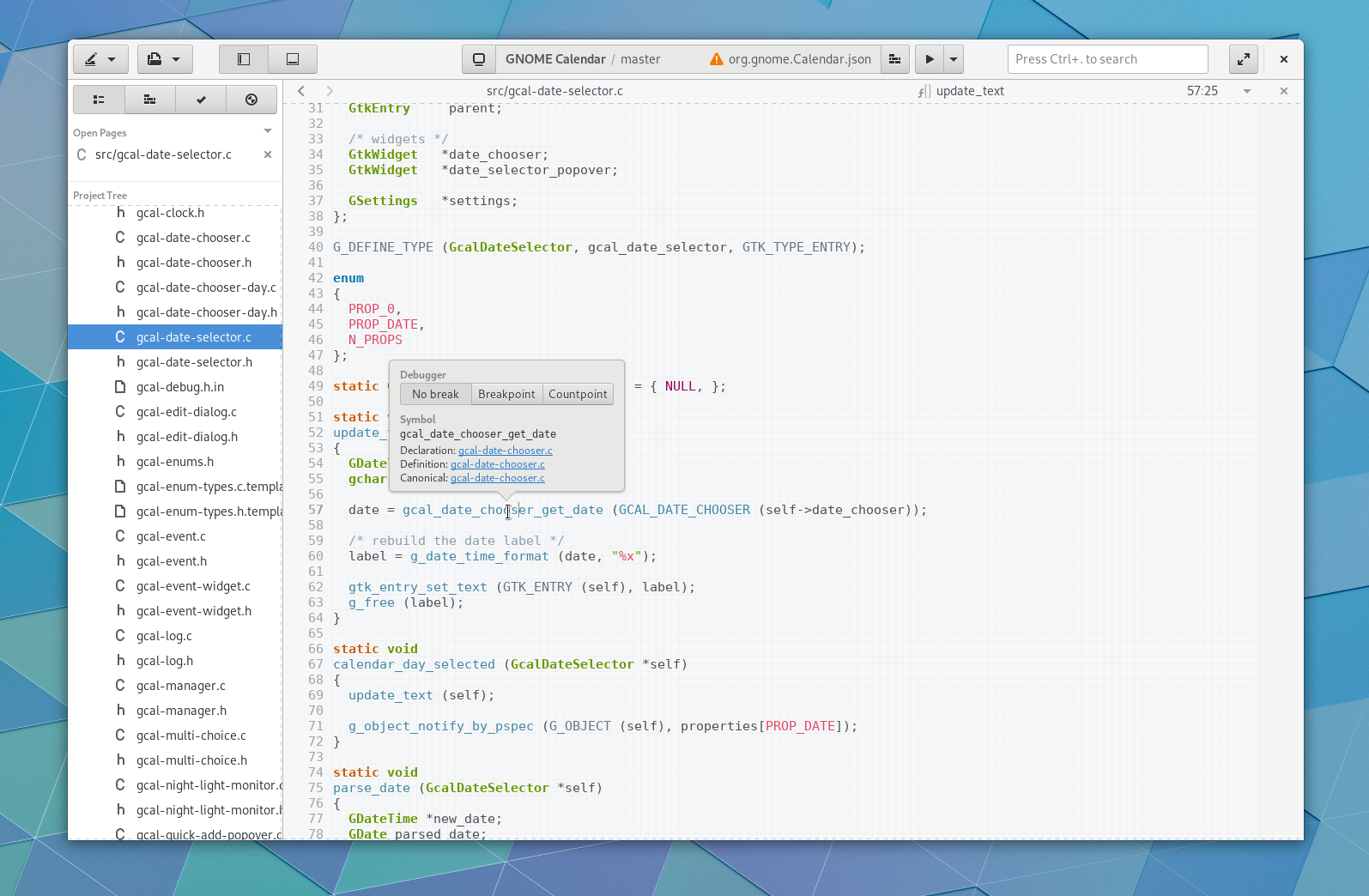This screenshot has height=896, width=1369.
Task: Open the checkmark sidebar section
Action: tap(201, 100)
